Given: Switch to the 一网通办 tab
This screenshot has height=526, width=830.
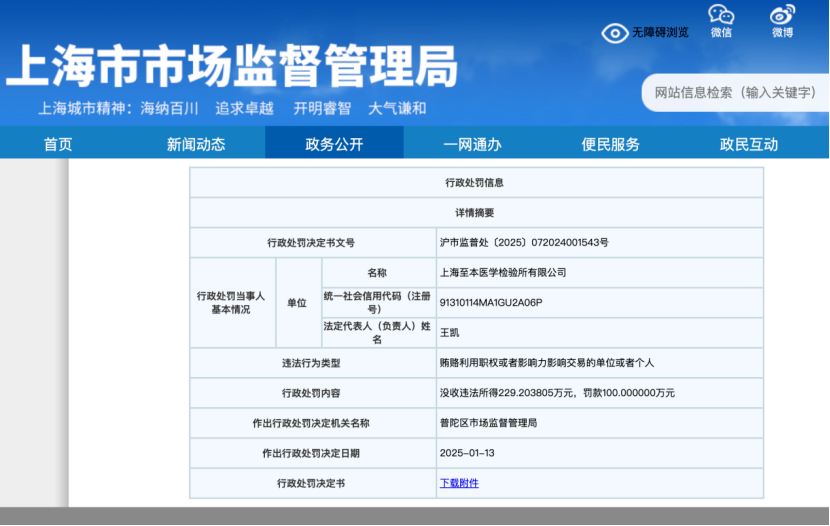Looking at the screenshot, I should pos(472,144).
